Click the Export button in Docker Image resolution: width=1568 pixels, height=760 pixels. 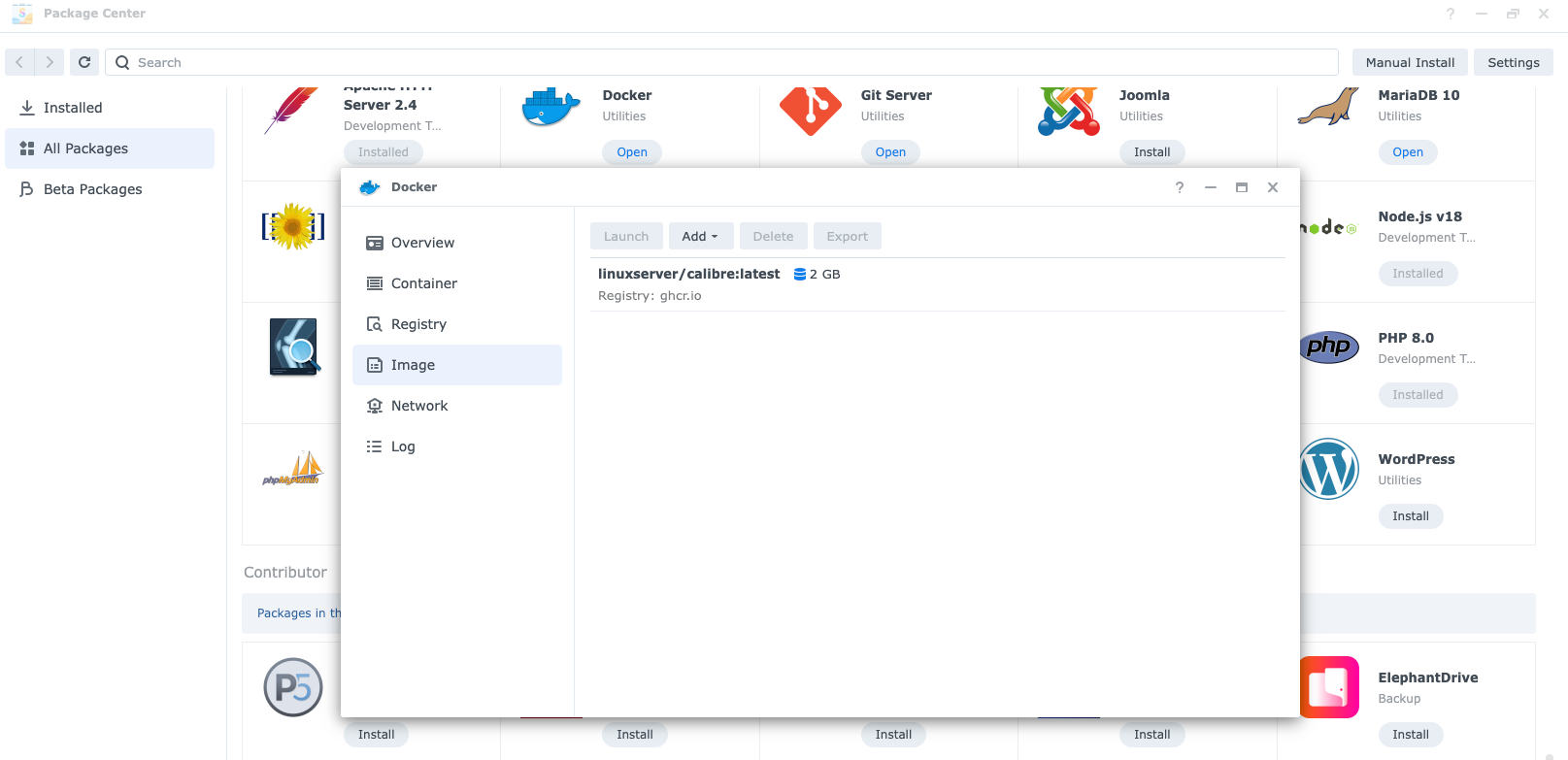848,236
